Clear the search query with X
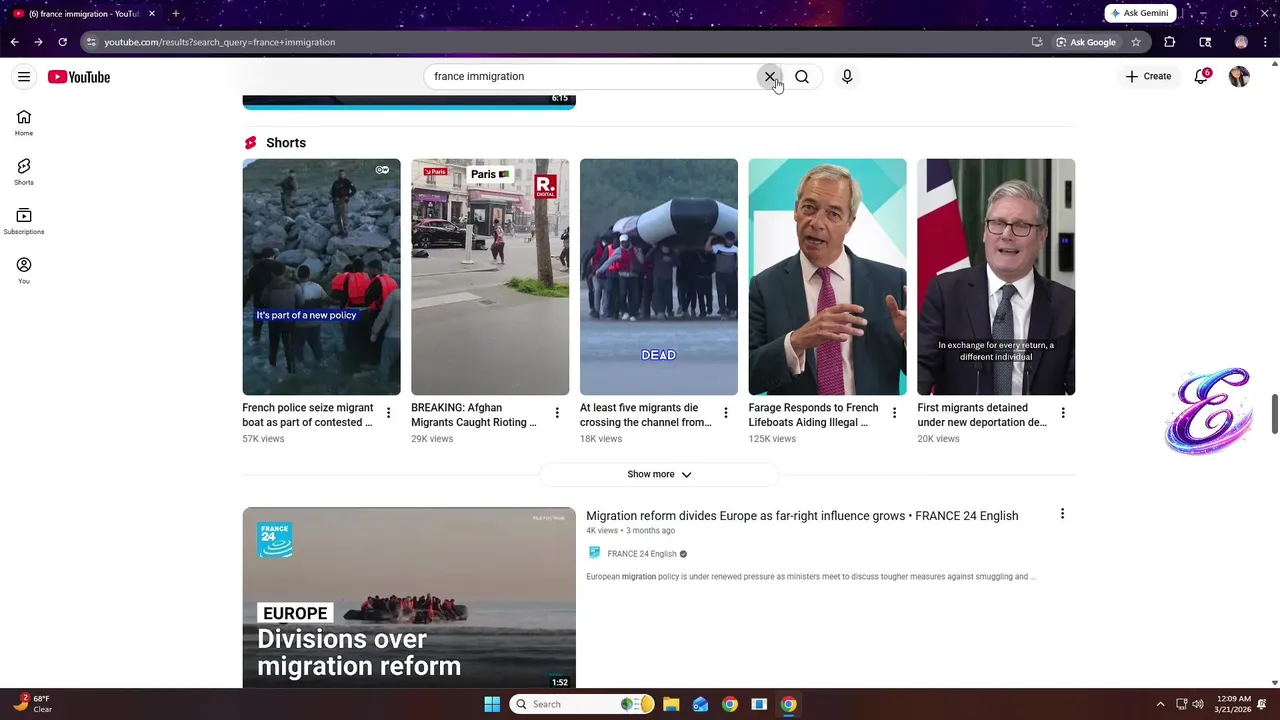Image resolution: width=1280 pixels, height=720 pixels. (770, 77)
